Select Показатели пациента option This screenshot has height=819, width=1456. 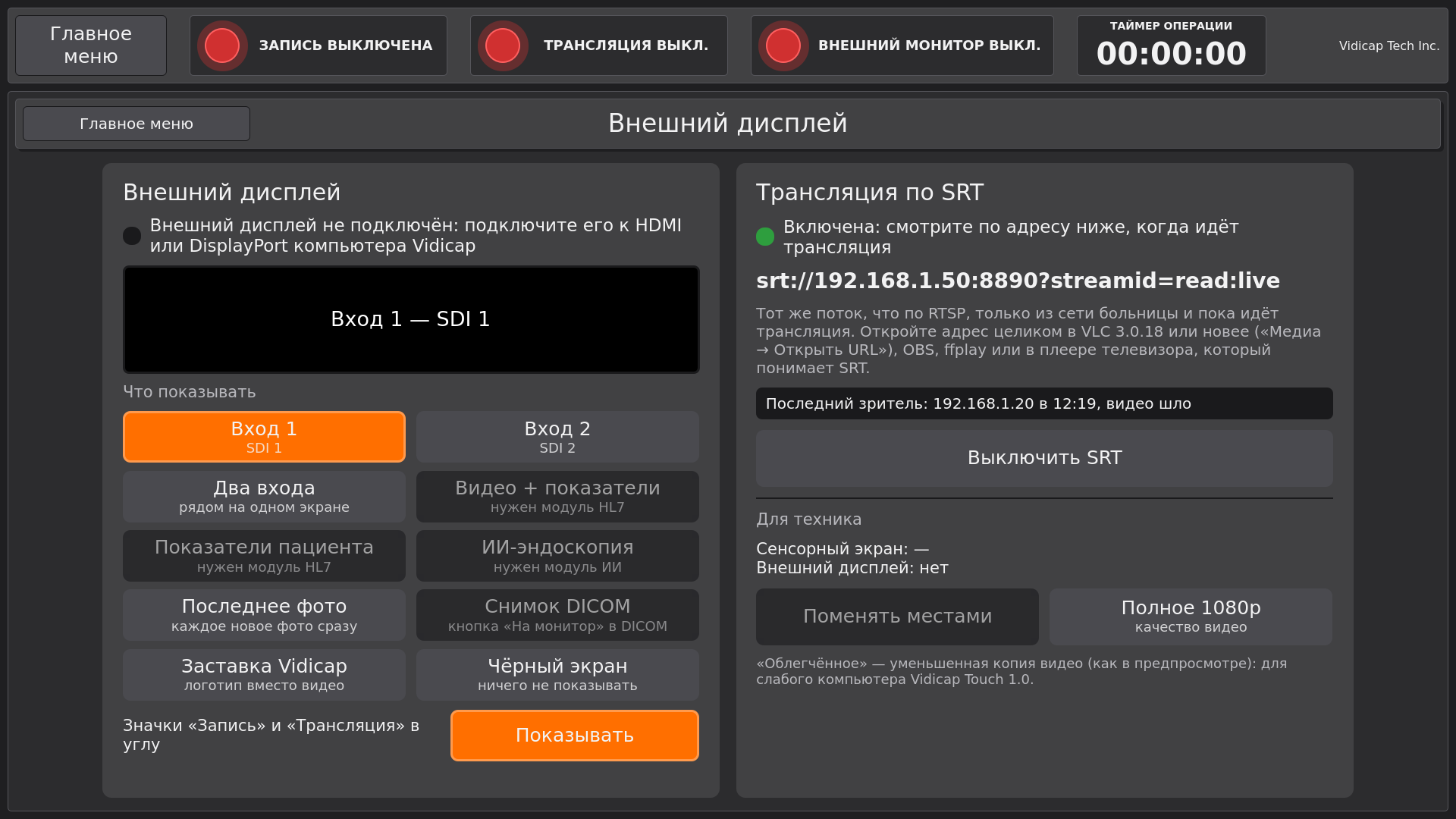click(x=264, y=556)
